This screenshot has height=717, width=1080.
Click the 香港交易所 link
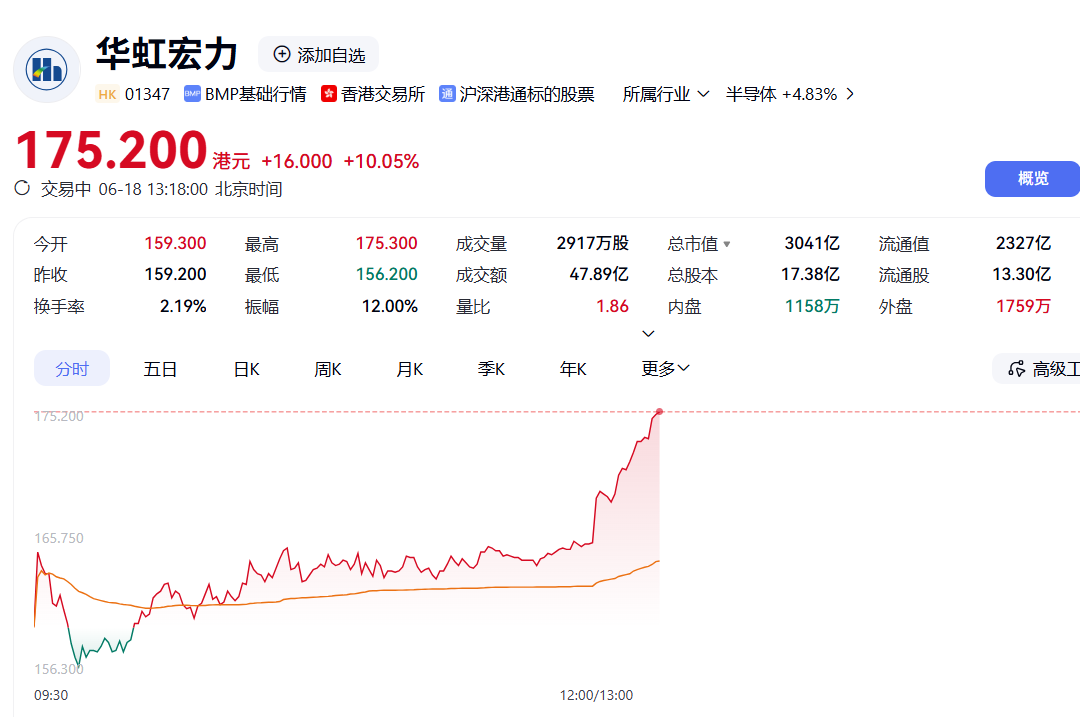pyautogui.click(x=383, y=94)
